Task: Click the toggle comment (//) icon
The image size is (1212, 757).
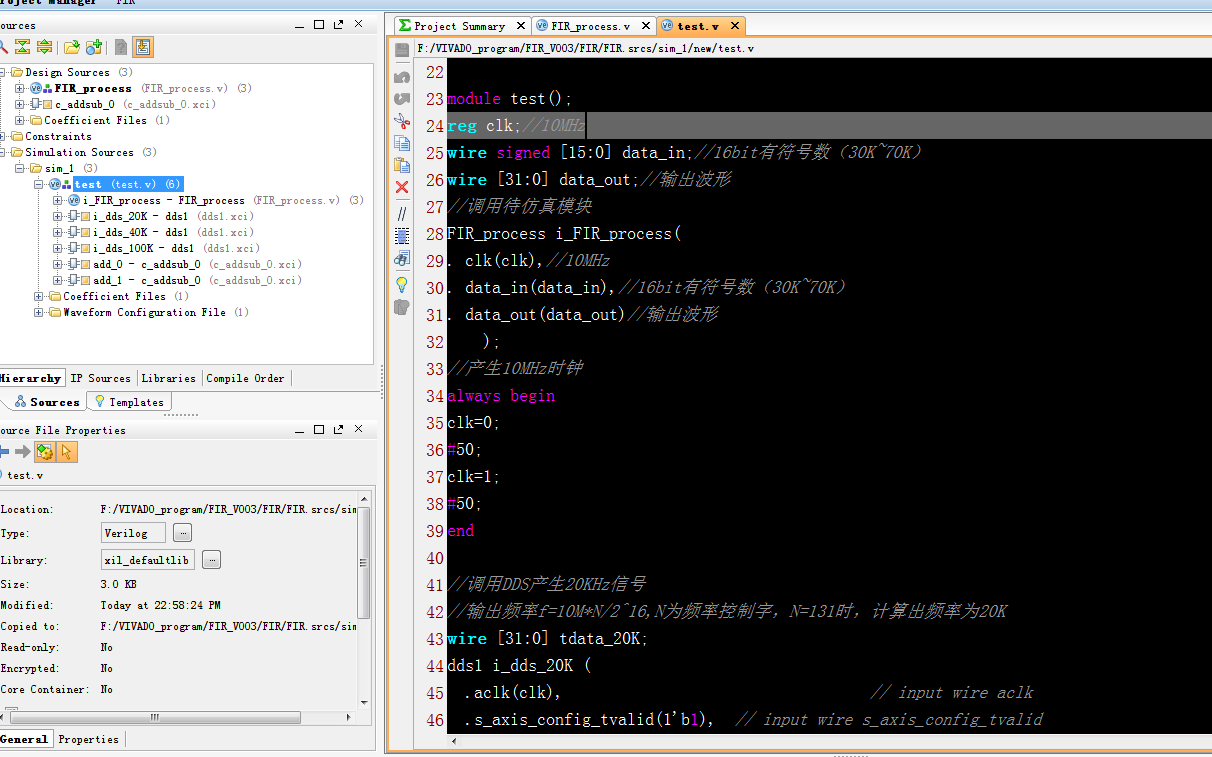Action: click(x=401, y=213)
